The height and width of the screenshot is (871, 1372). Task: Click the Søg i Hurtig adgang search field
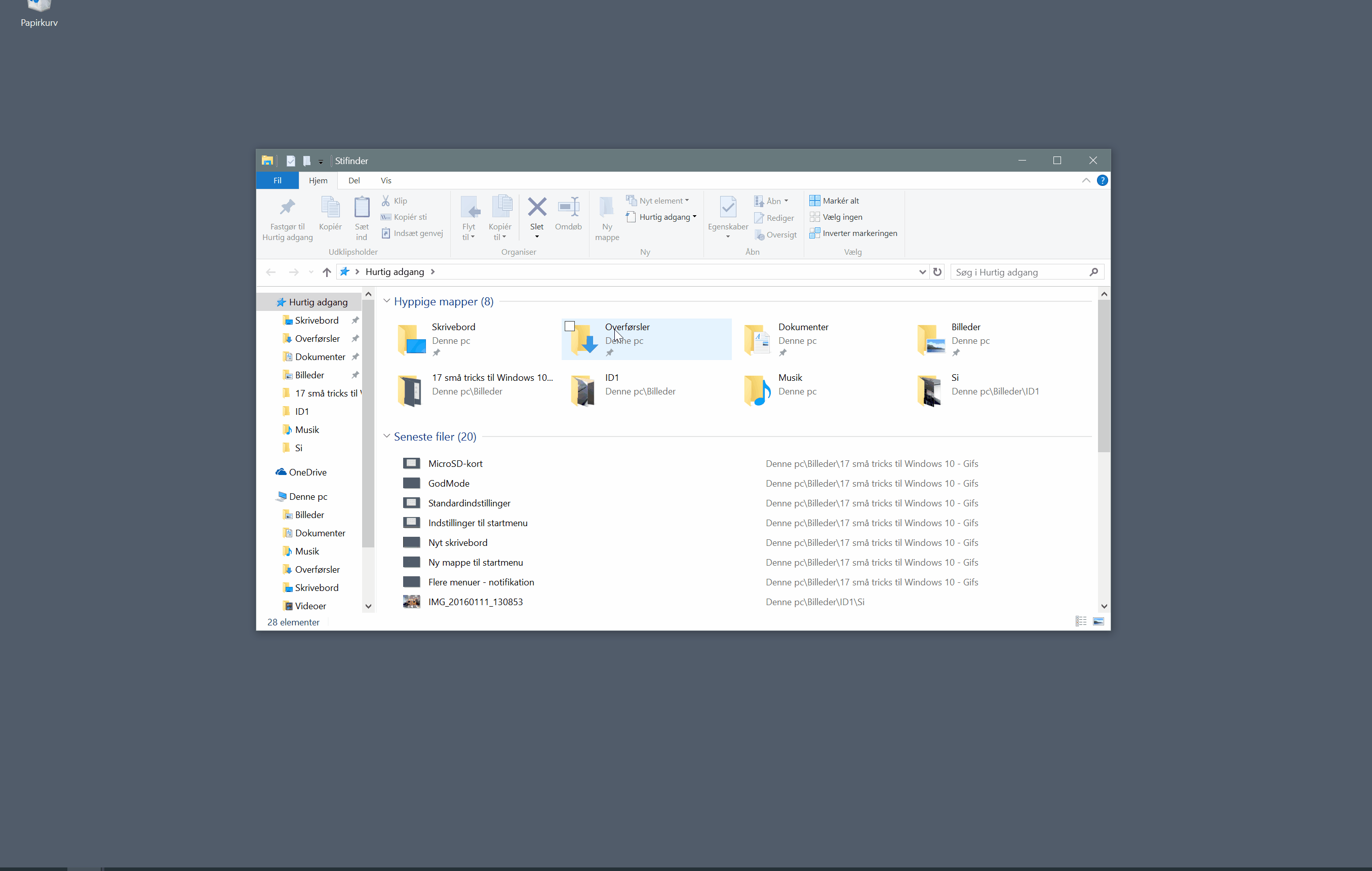(1021, 272)
